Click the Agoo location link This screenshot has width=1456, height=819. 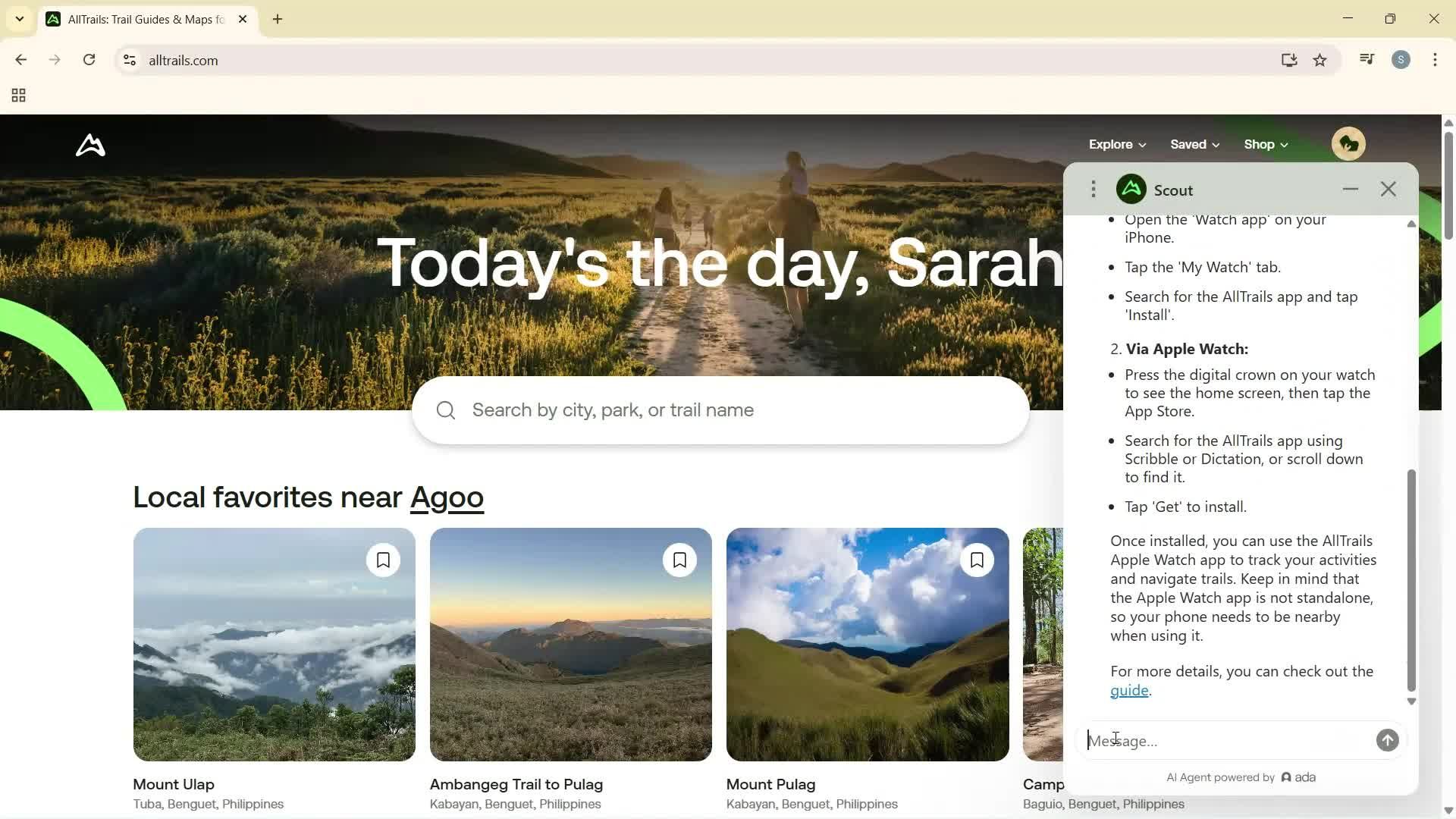[x=447, y=497]
